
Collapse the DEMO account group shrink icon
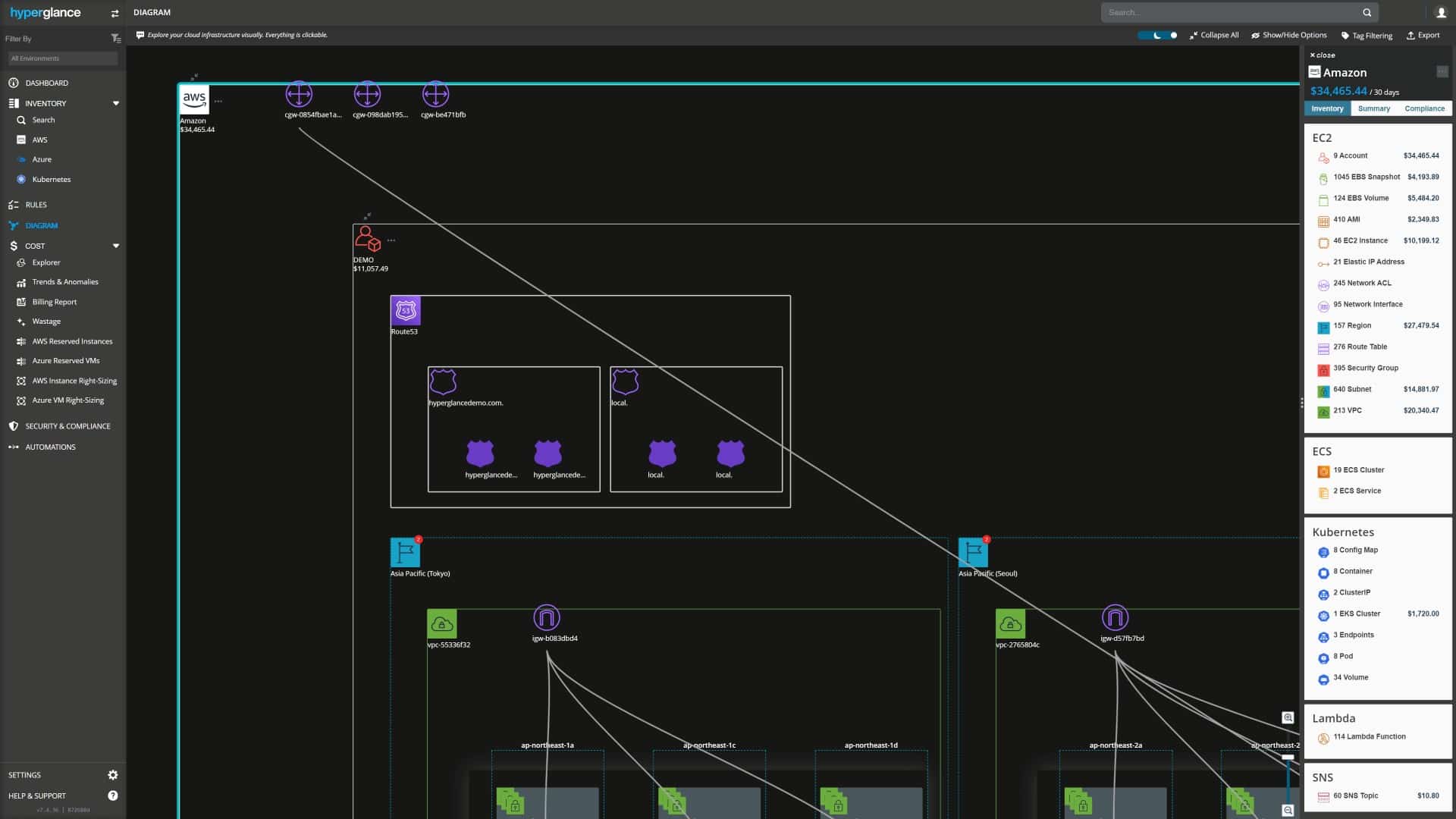click(367, 216)
